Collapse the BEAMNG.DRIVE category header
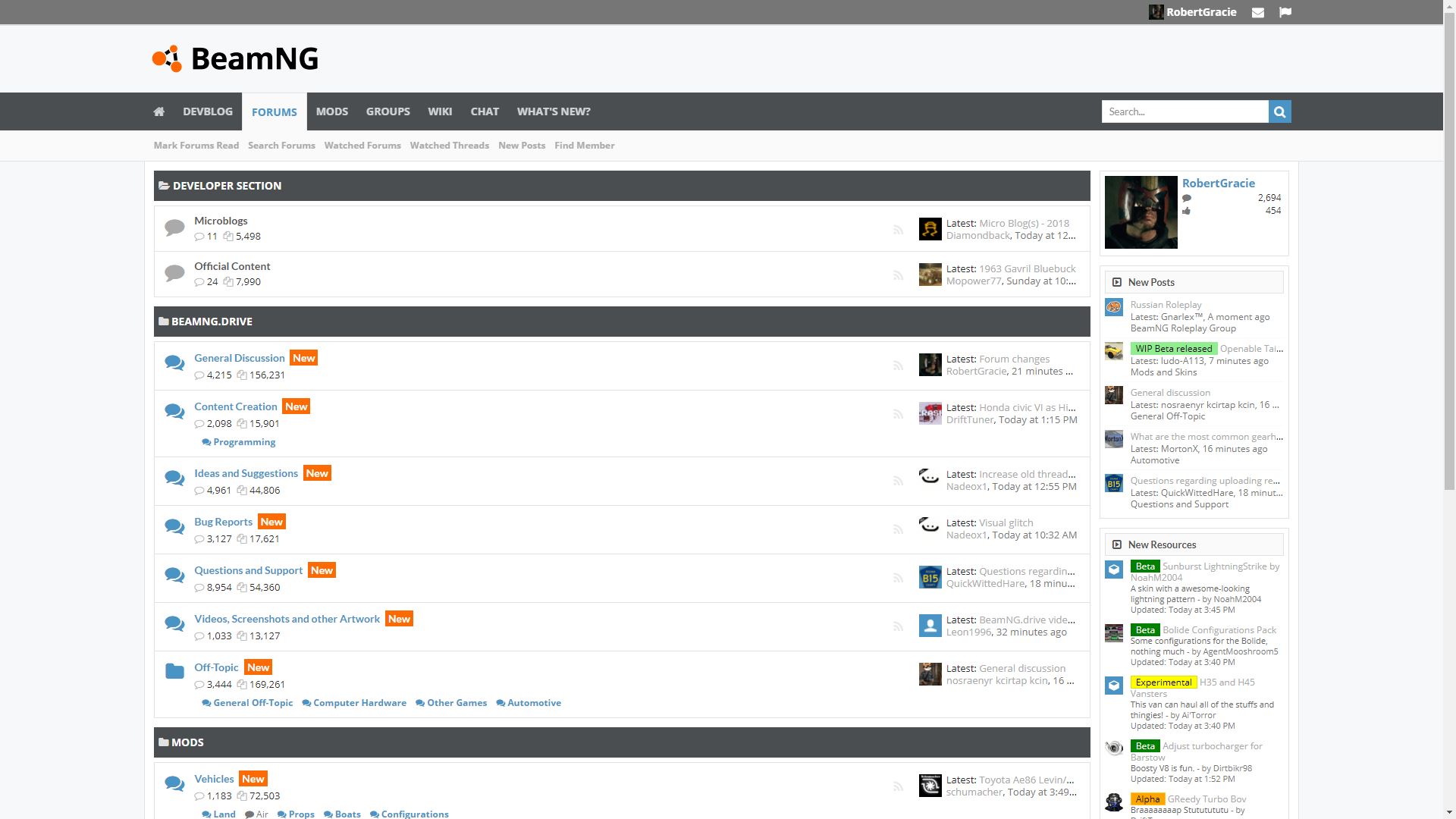The height and width of the screenshot is (819, 1456). (x=622, y=322)
